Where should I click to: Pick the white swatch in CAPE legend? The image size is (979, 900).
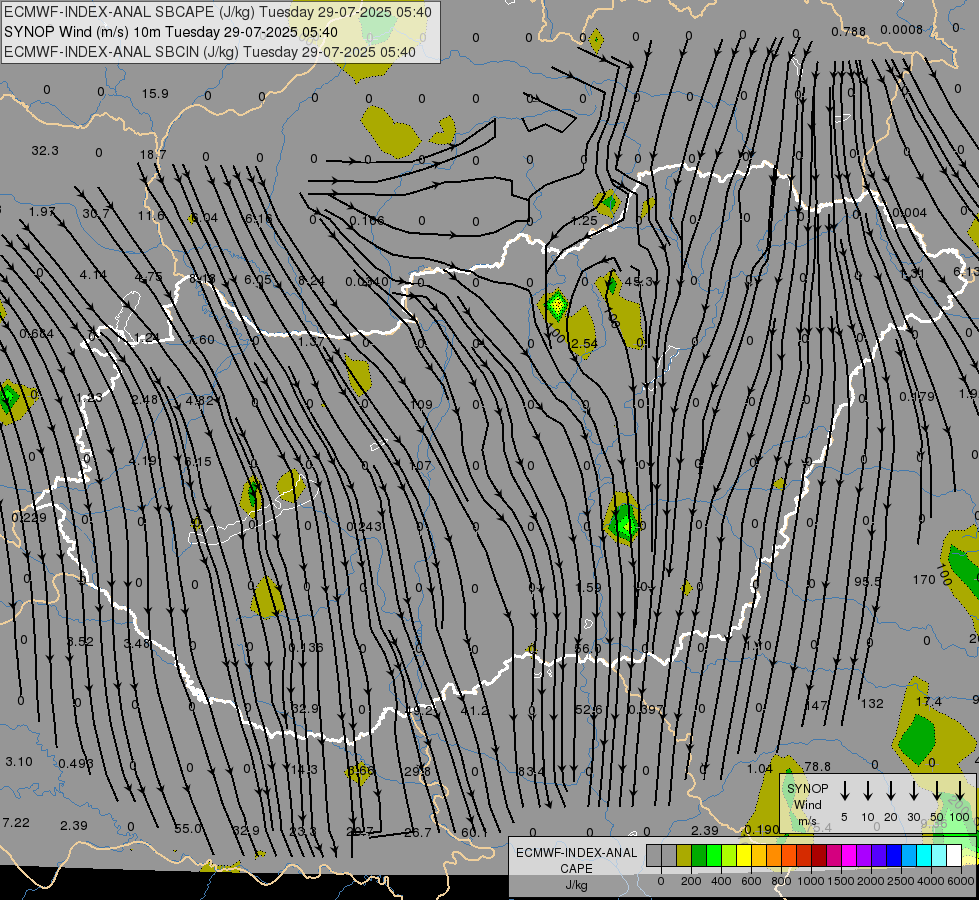(x=953, y=856)
